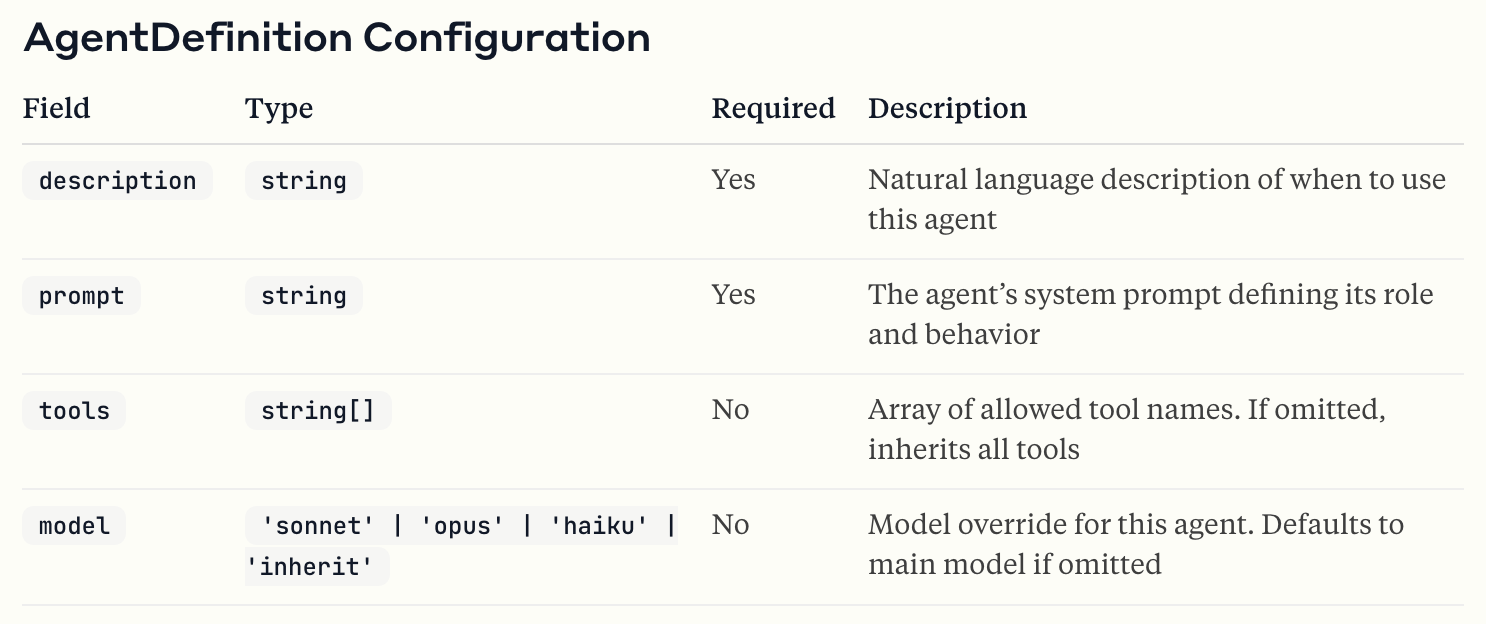
Task: Click Yes in the prompt row
Action: [733, 295]
